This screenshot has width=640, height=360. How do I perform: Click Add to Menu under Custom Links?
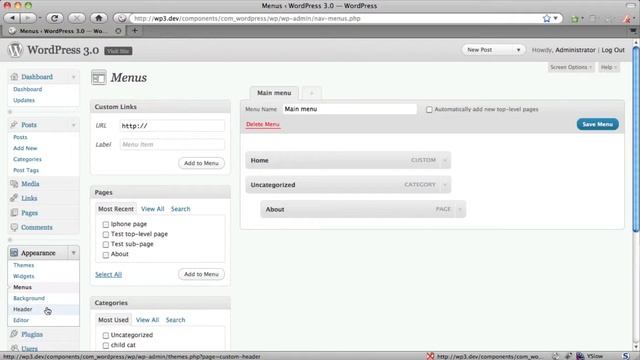click(201, 163)
